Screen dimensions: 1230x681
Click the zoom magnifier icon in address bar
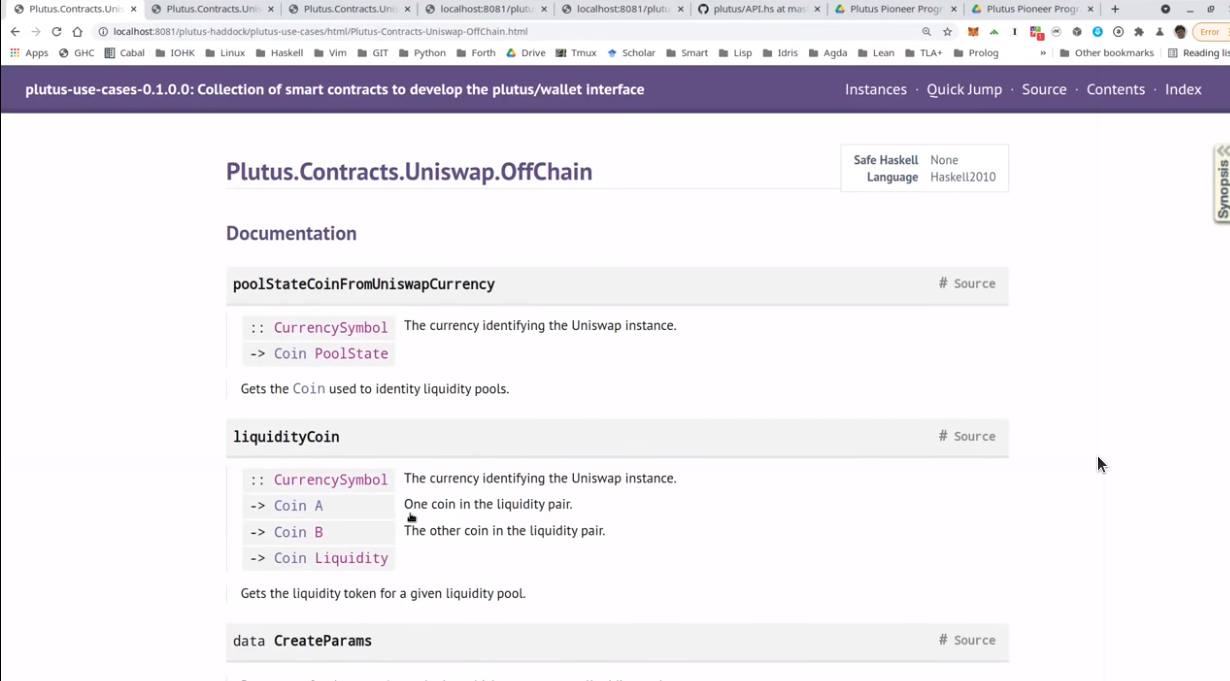926,32
